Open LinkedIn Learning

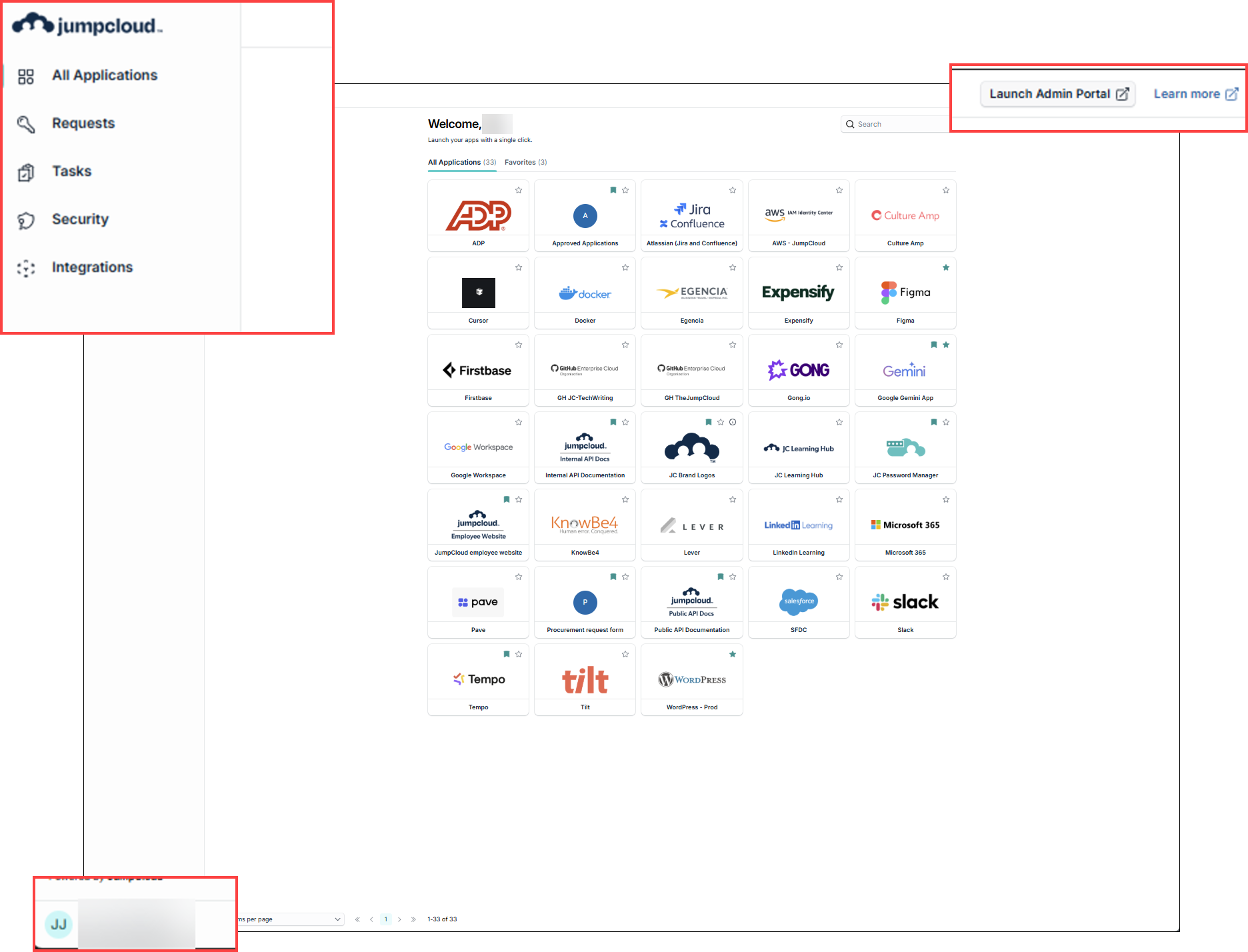pyautogui.click(x=799, y=525)
